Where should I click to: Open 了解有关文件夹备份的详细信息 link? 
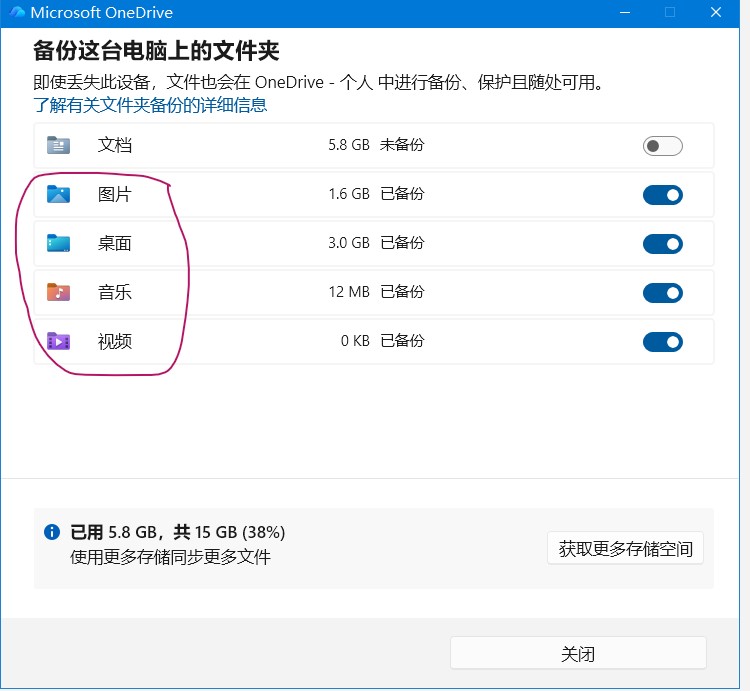150,105
